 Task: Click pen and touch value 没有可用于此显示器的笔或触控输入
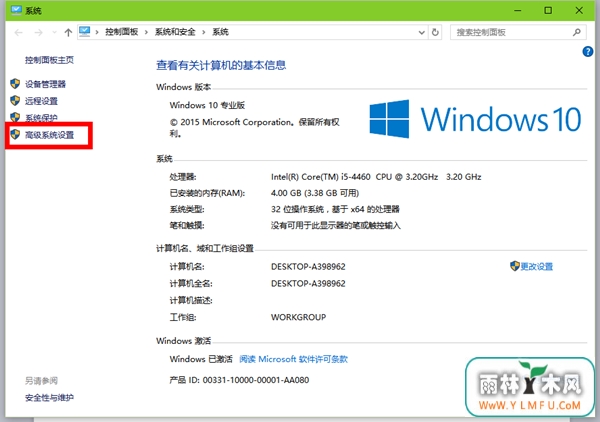[x=336, y=226]
